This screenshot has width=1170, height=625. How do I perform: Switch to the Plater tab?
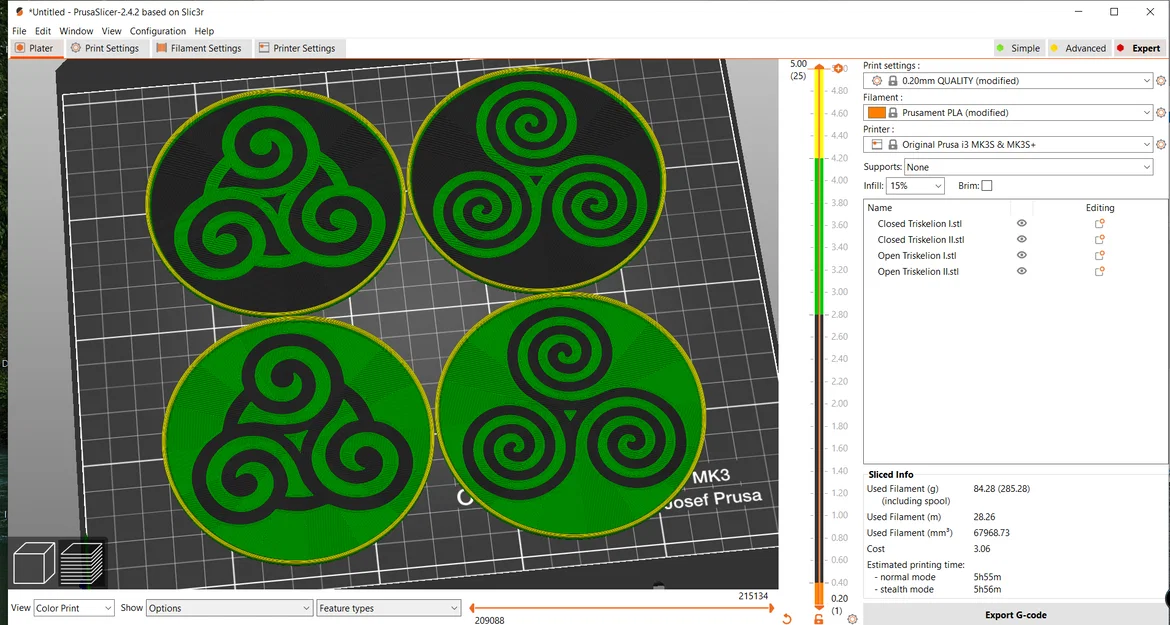[x=34, y=48]
